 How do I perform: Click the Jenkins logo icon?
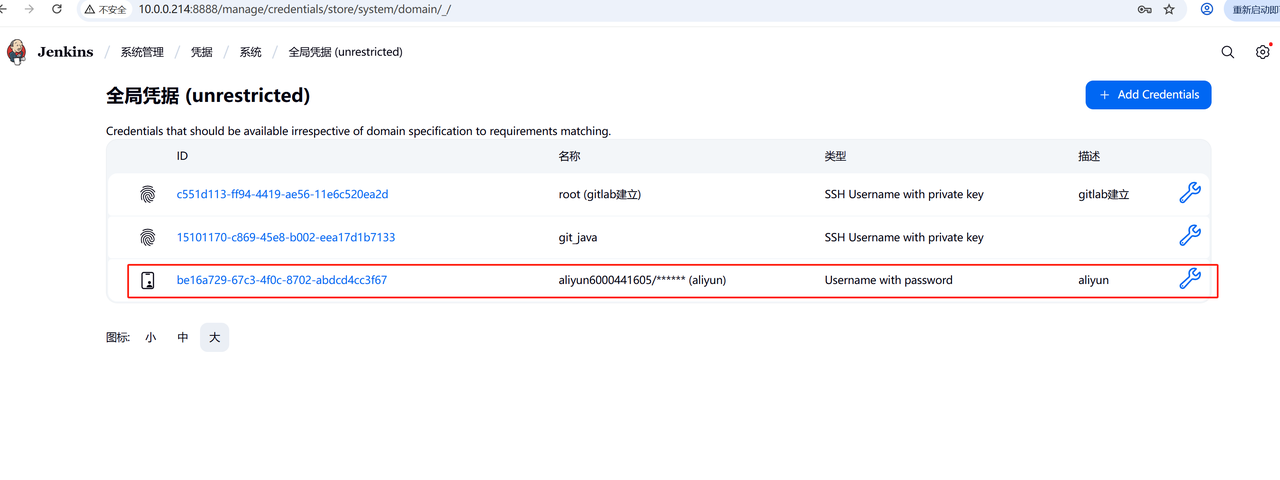pos(17,52)
